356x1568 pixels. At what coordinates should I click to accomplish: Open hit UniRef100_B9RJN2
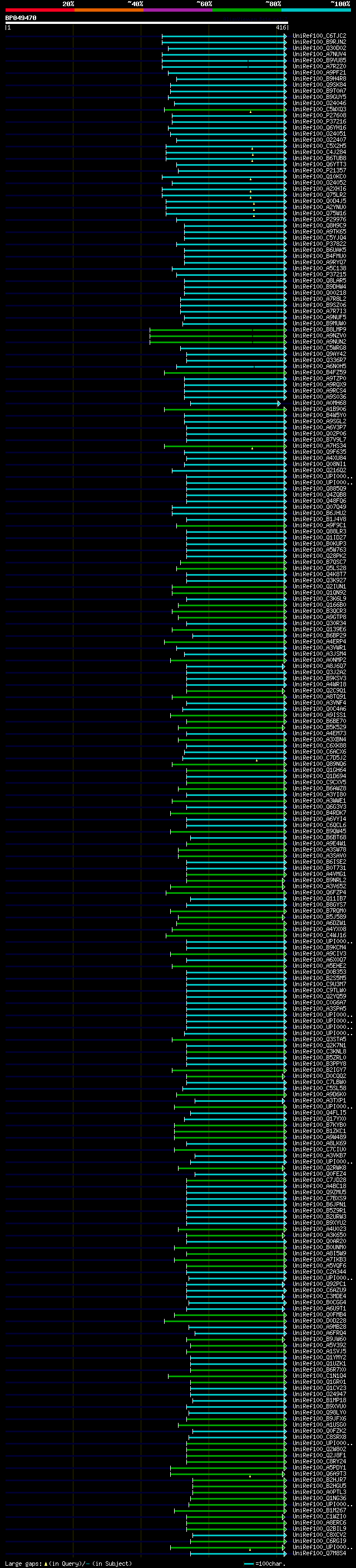tap(319, 42)
